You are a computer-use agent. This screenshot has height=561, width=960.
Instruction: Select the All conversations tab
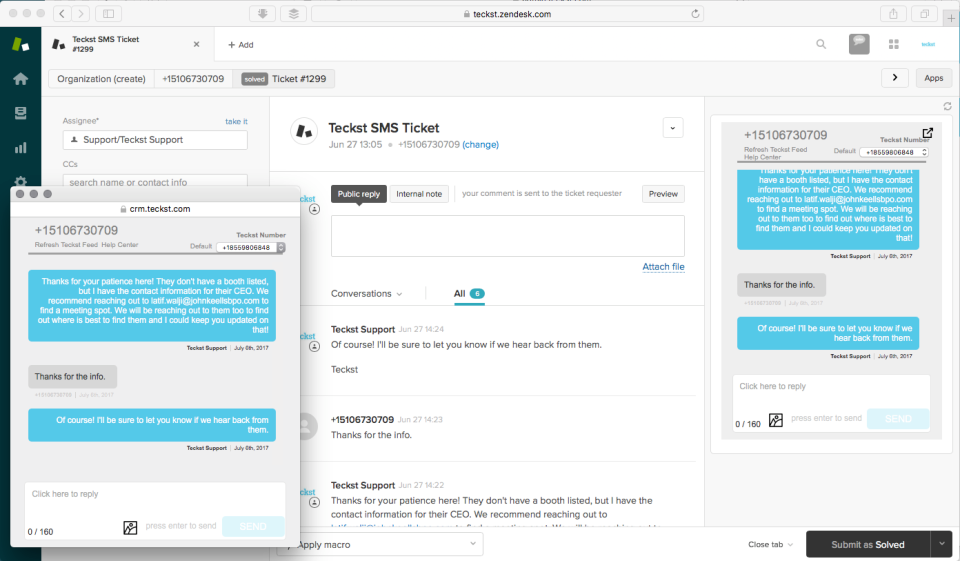tap(469, 294)
